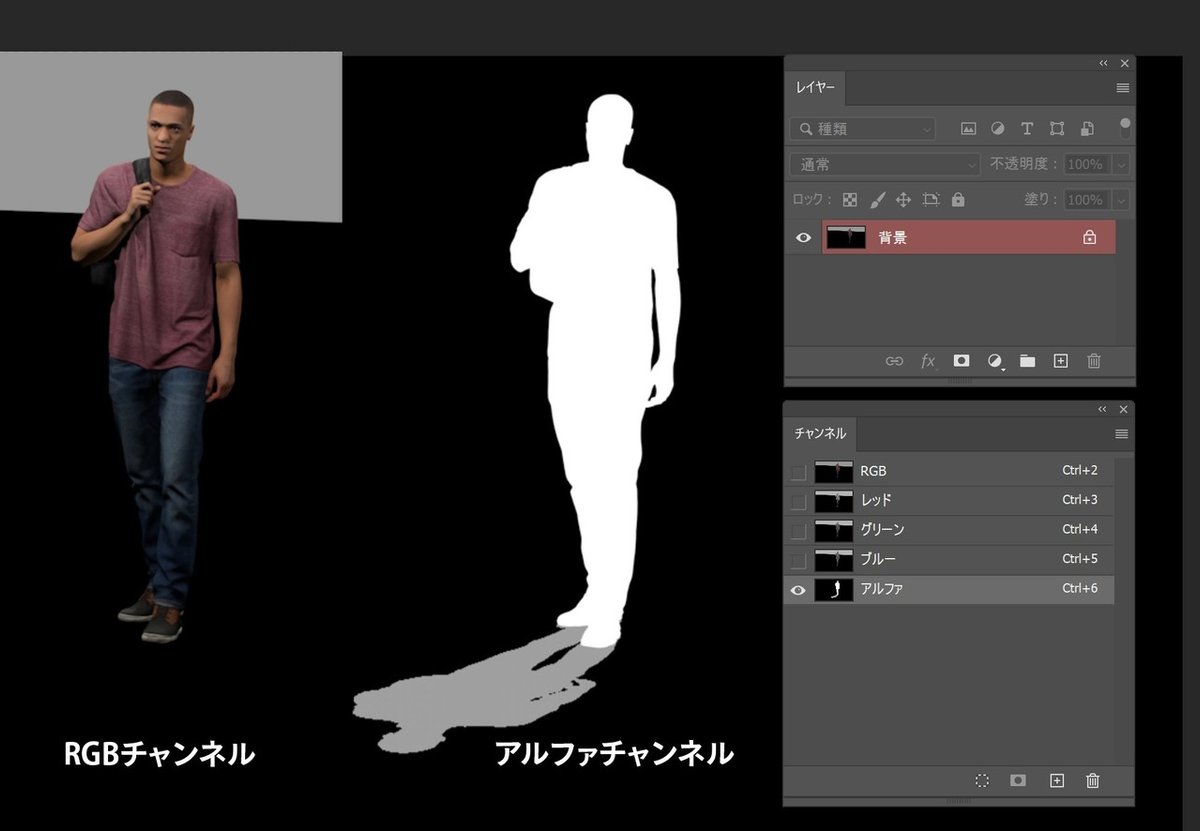1200x831 pixels.
Task: Click the アルファ channel thumbnail
Action: point(834,590)
